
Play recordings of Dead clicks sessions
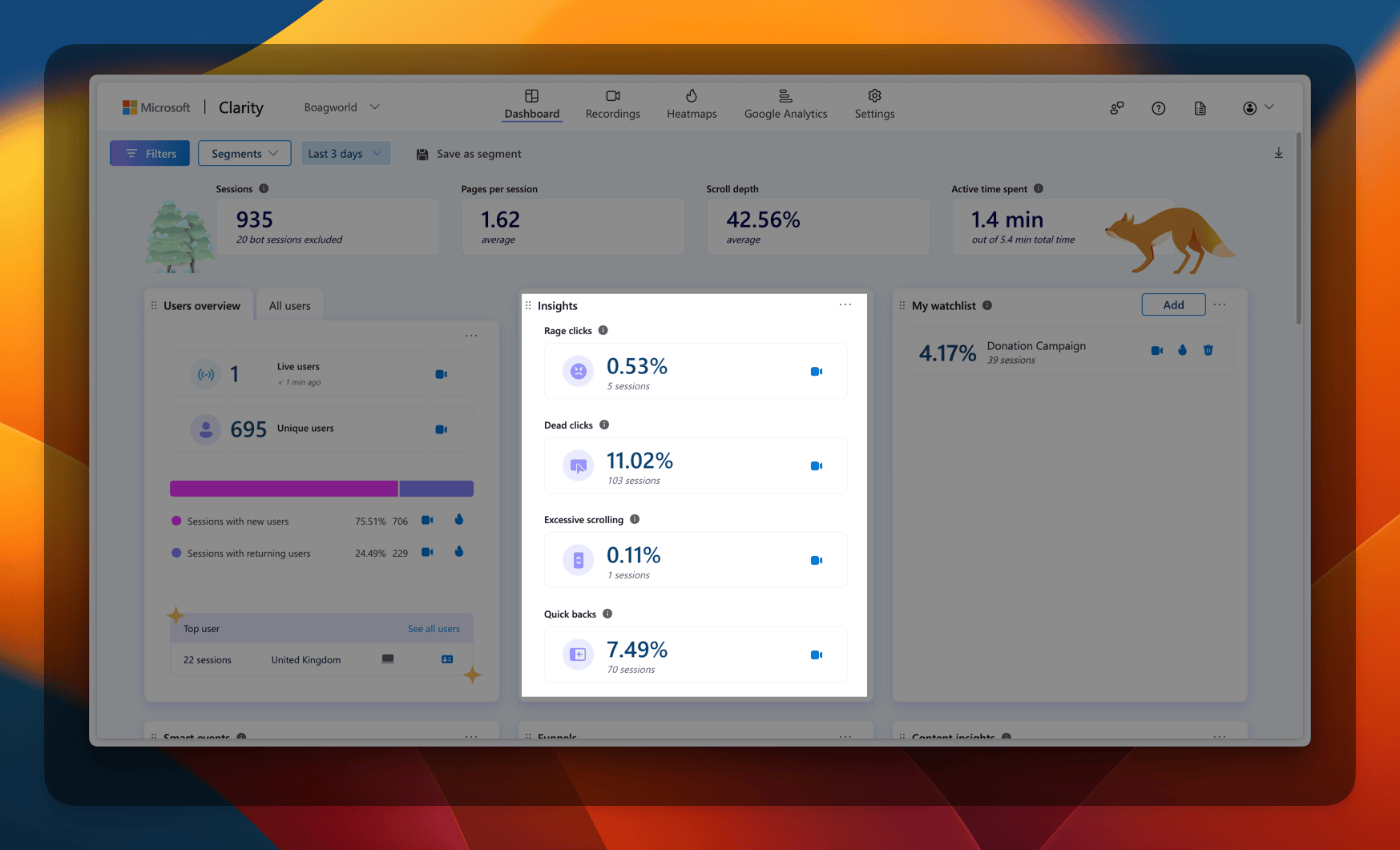(817, 465)
